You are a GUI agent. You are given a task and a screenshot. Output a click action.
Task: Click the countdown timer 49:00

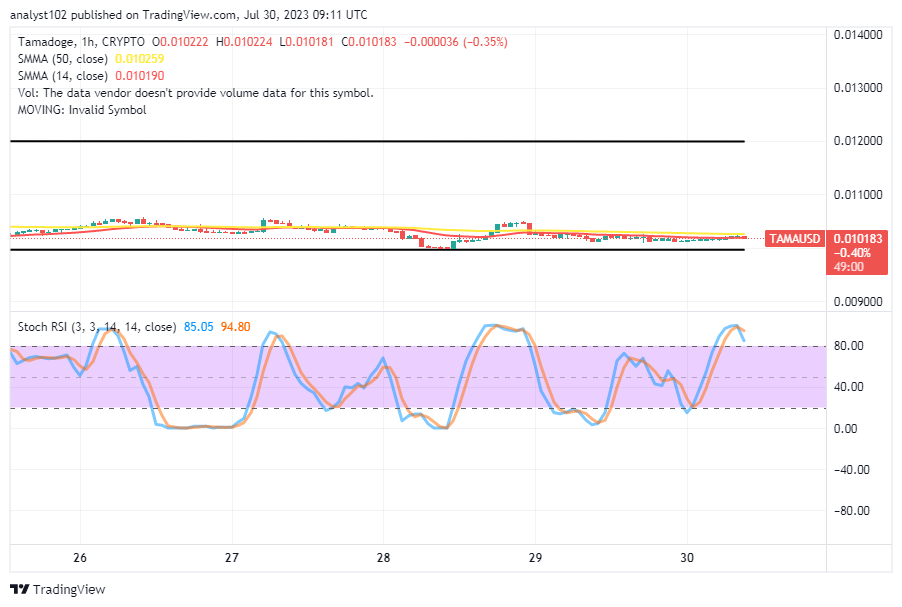pyautogui.click(x=849, y=267)
